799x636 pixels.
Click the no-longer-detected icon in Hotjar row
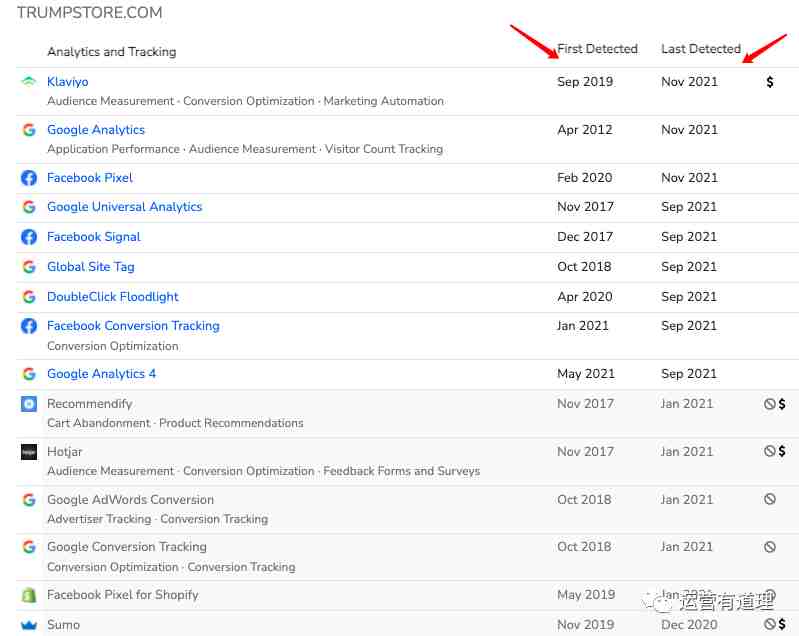(769, 450)
